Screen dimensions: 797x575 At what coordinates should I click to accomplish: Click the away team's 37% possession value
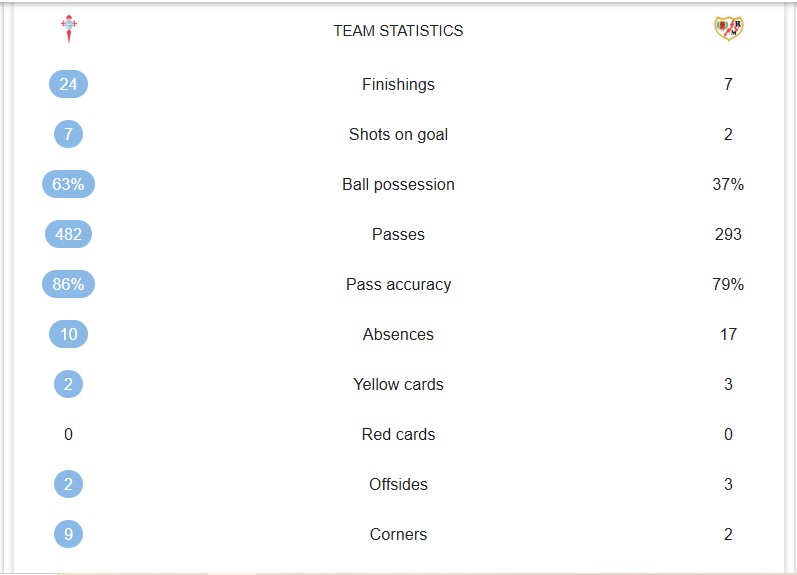point(728,184)
